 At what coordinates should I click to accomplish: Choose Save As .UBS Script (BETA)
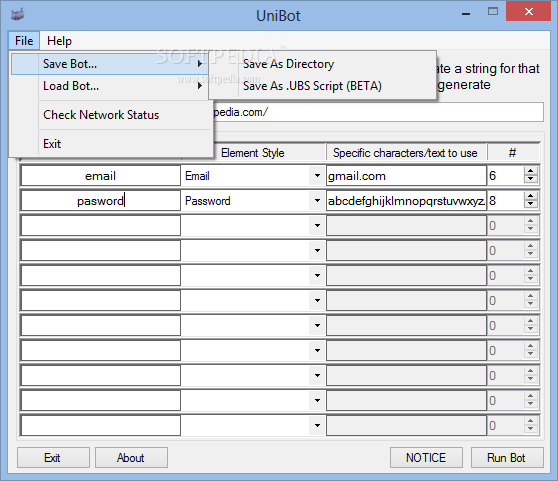[x=322, y=86]
